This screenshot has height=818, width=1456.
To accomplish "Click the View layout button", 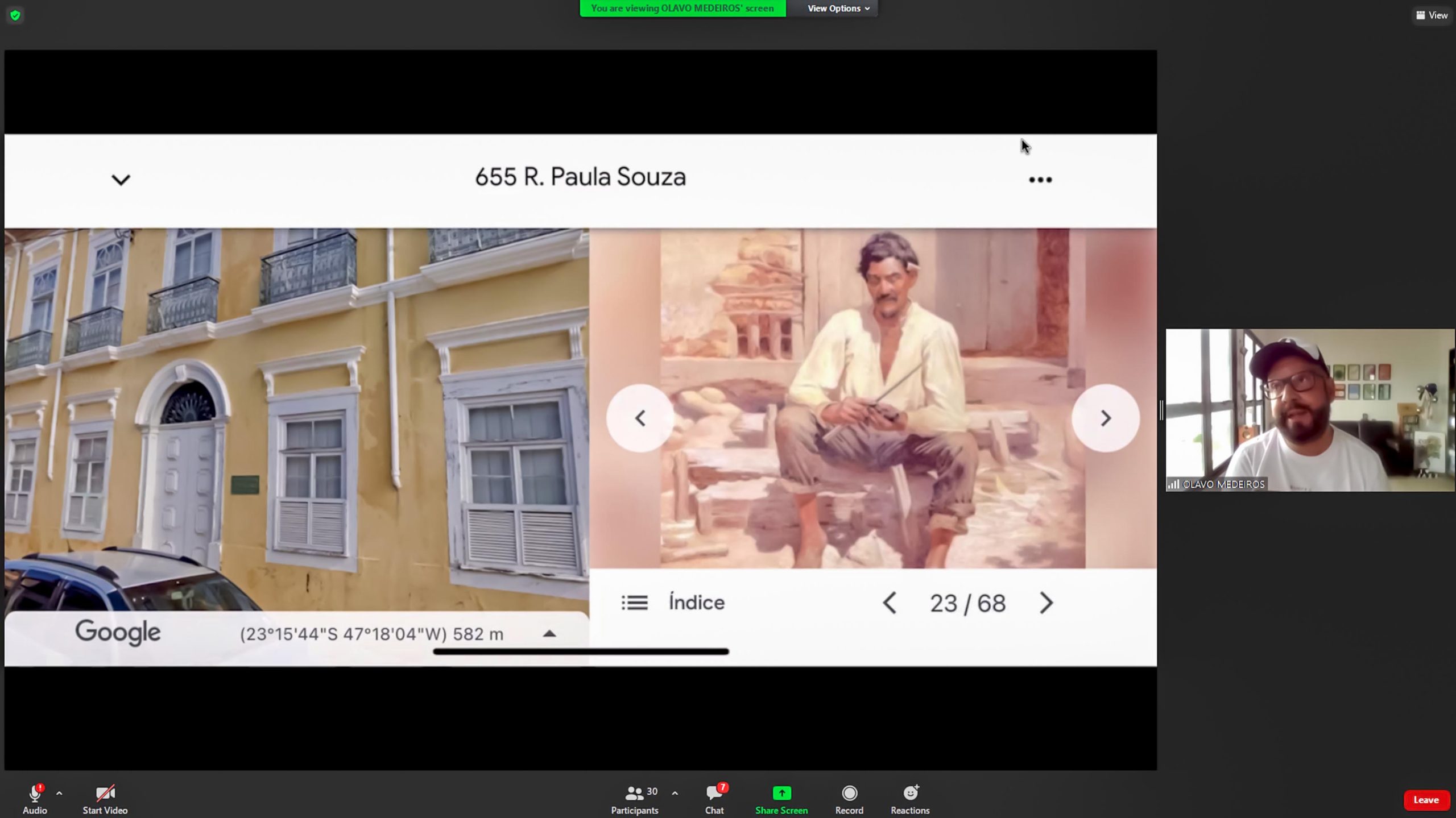I will point(1432,15).
